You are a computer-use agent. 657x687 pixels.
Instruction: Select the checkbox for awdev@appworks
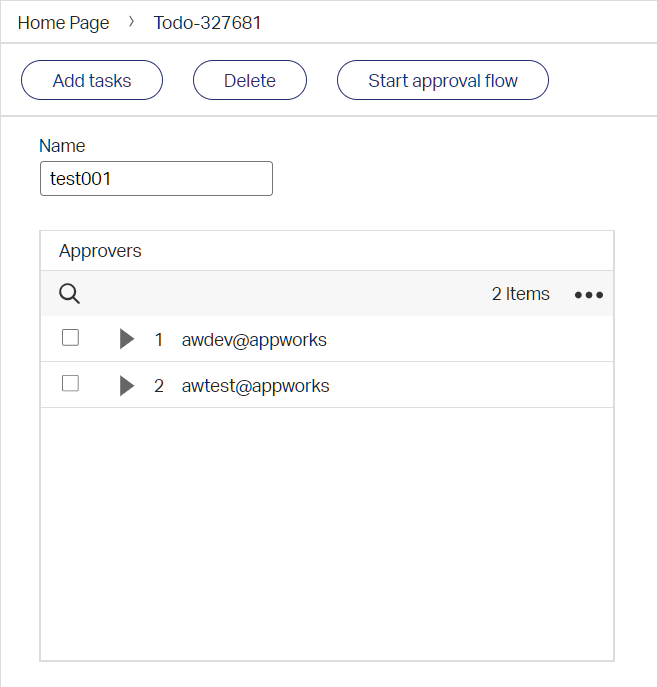70,338
